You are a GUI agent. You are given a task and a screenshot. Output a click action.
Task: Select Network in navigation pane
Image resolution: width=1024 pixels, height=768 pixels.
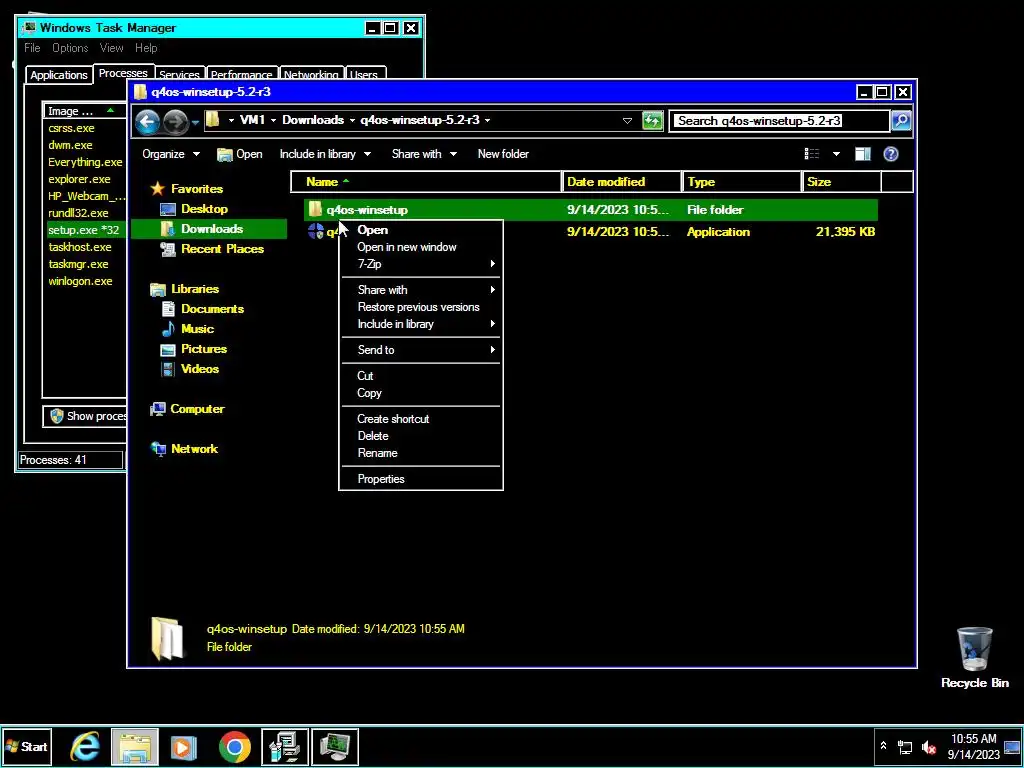[194, 449]
